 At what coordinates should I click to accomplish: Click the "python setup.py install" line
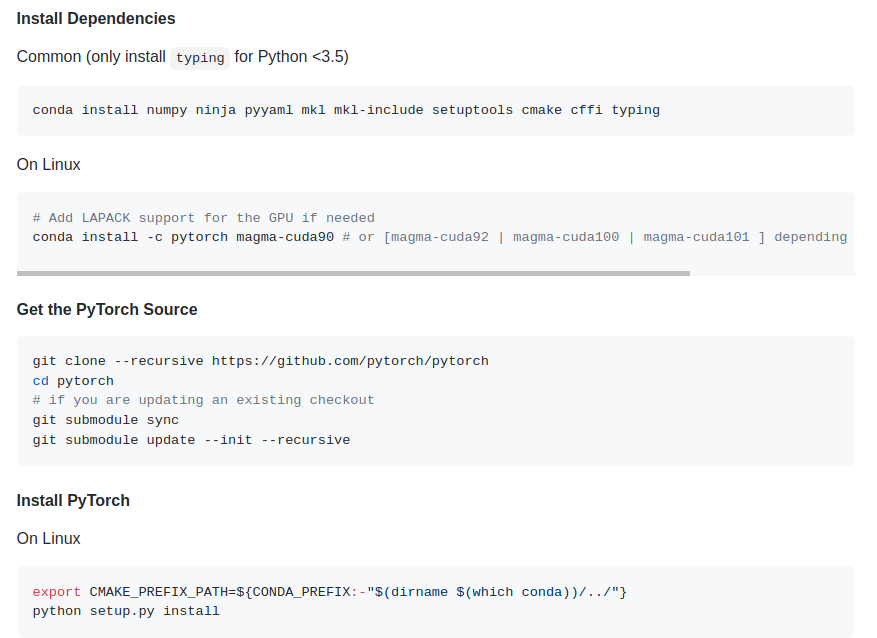[126, 610]
